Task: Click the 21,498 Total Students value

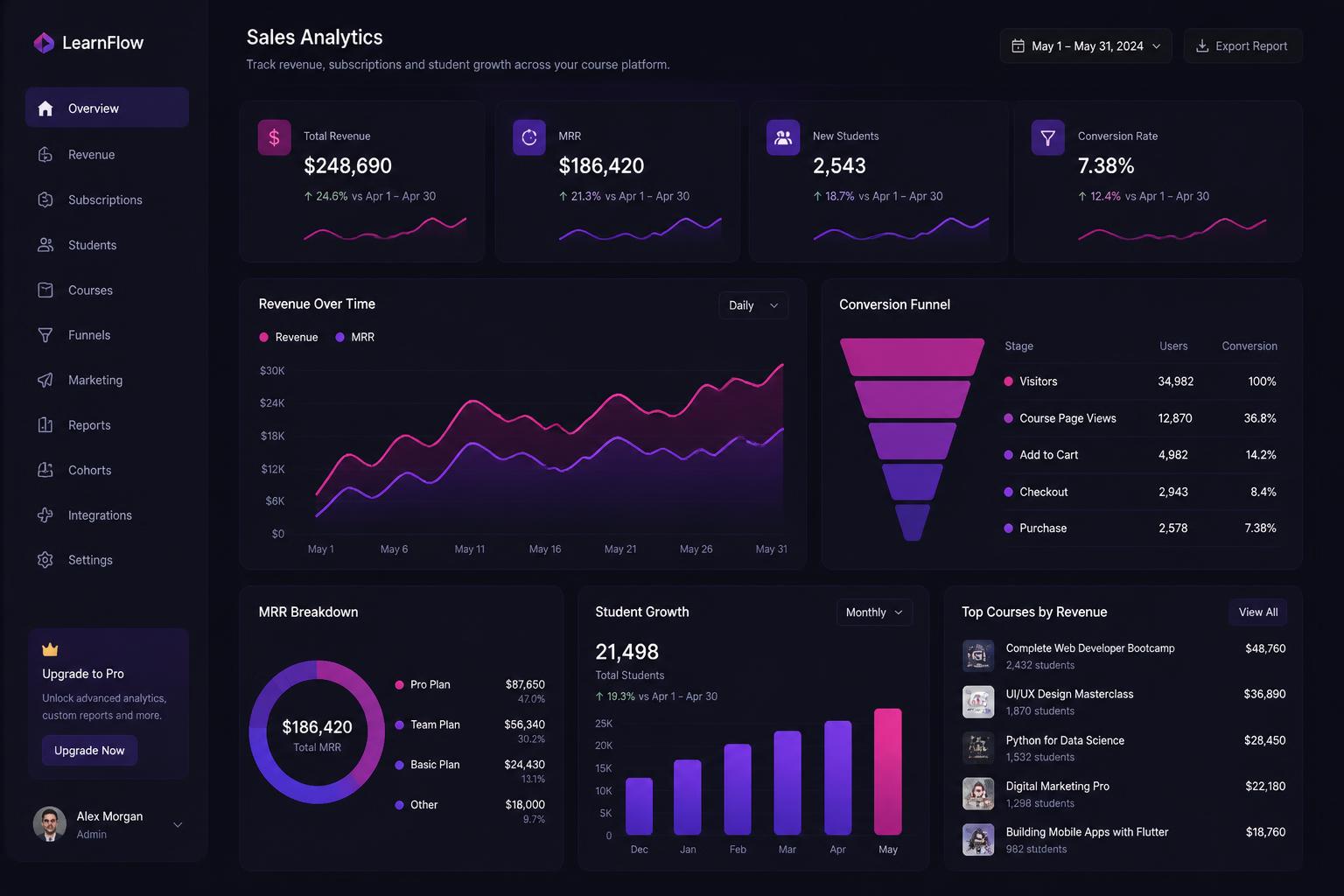Action: pyautogui.click(x=626, y=652)
